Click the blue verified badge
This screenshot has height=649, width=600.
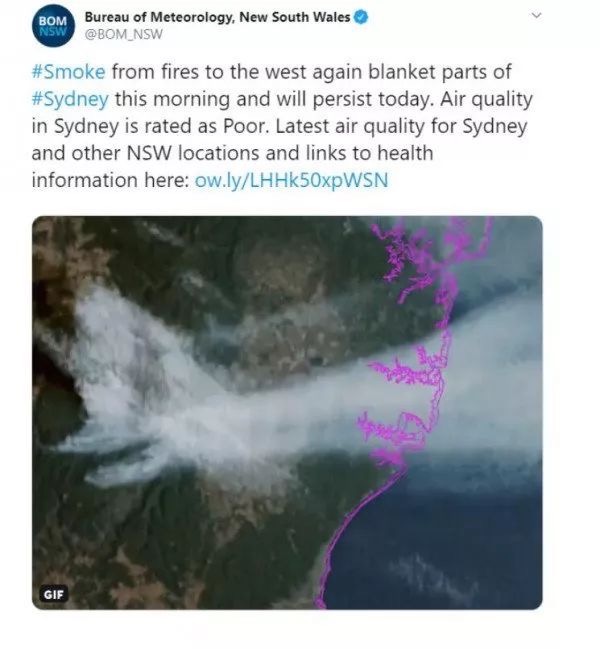(361, 17)
